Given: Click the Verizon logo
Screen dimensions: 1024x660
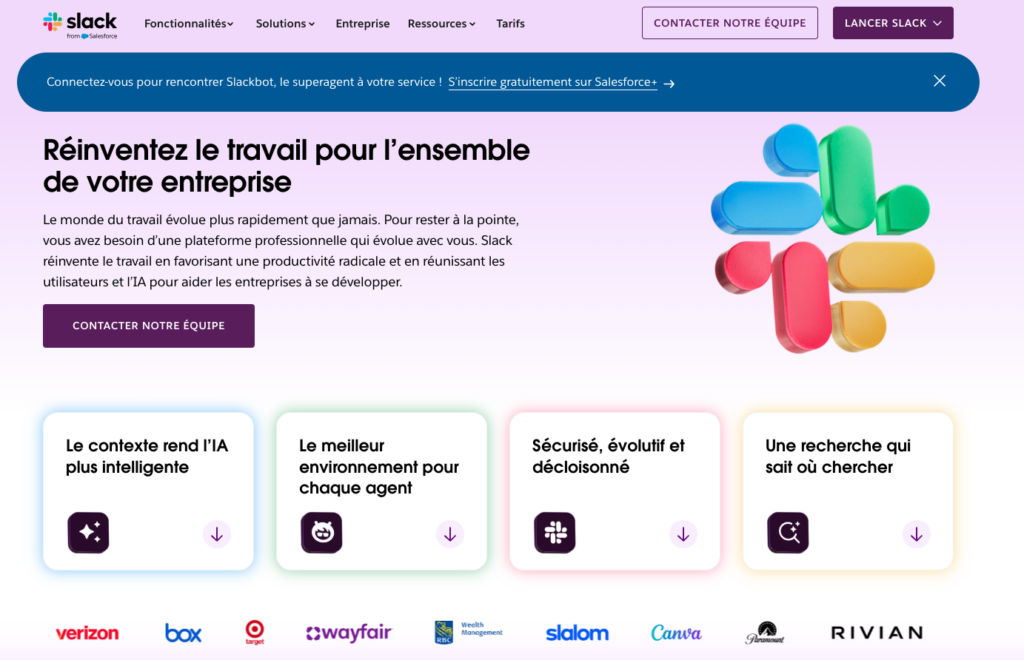Looking at the screenshot, I should tap(87, 632).
